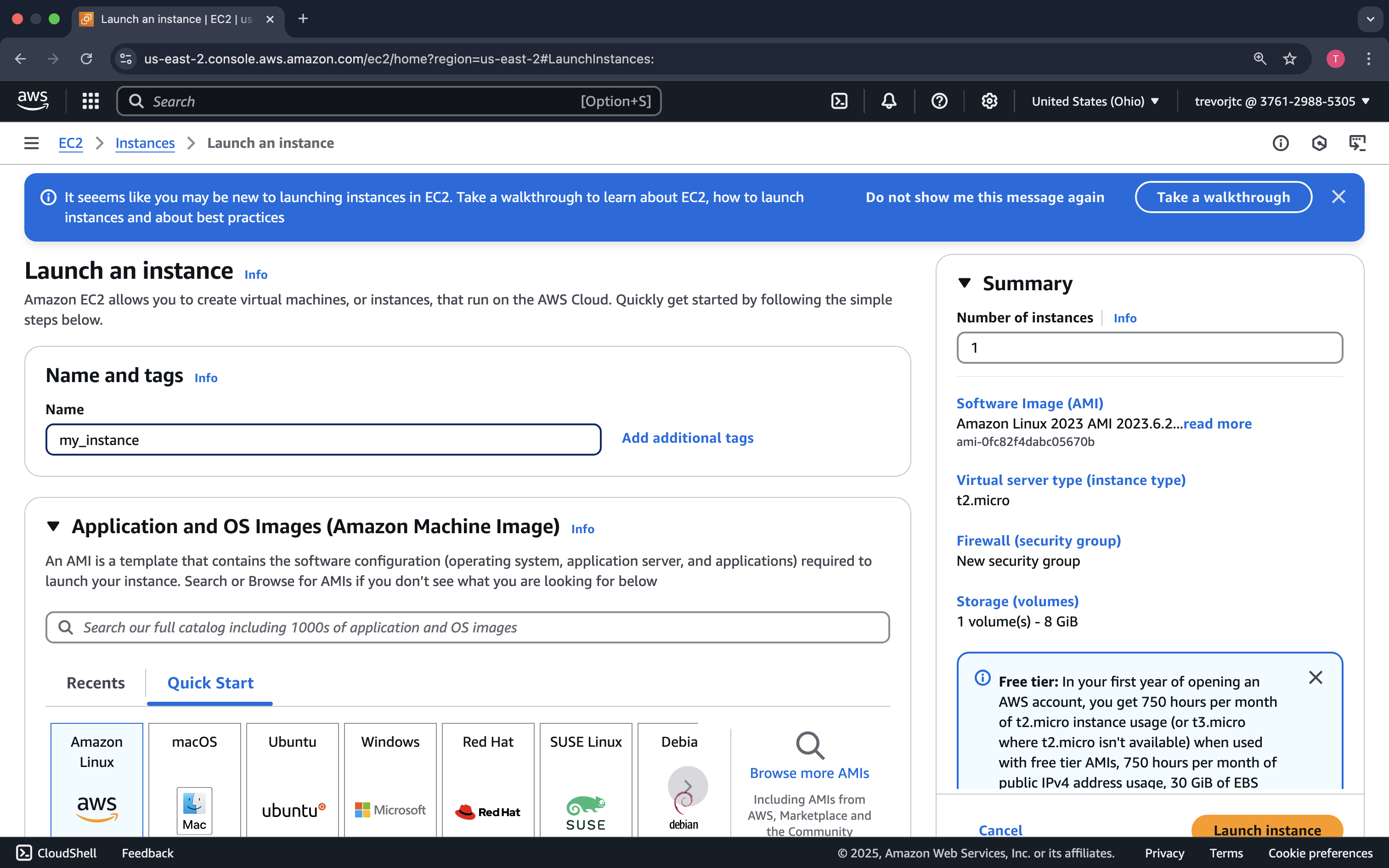Open the notifications bell
Screen dimensions: 1389x868
888,101
